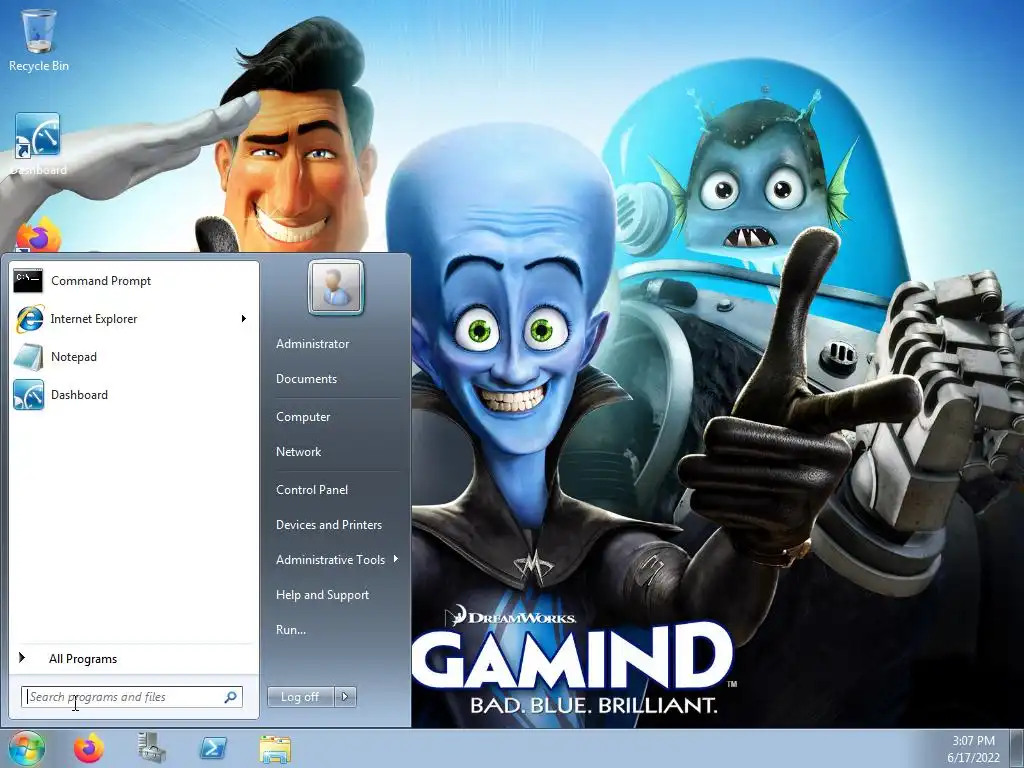This screenshot has height=768, width=1024.
Task: Click the date 6/17/2022 in the tray
Action: click(973, 758)
